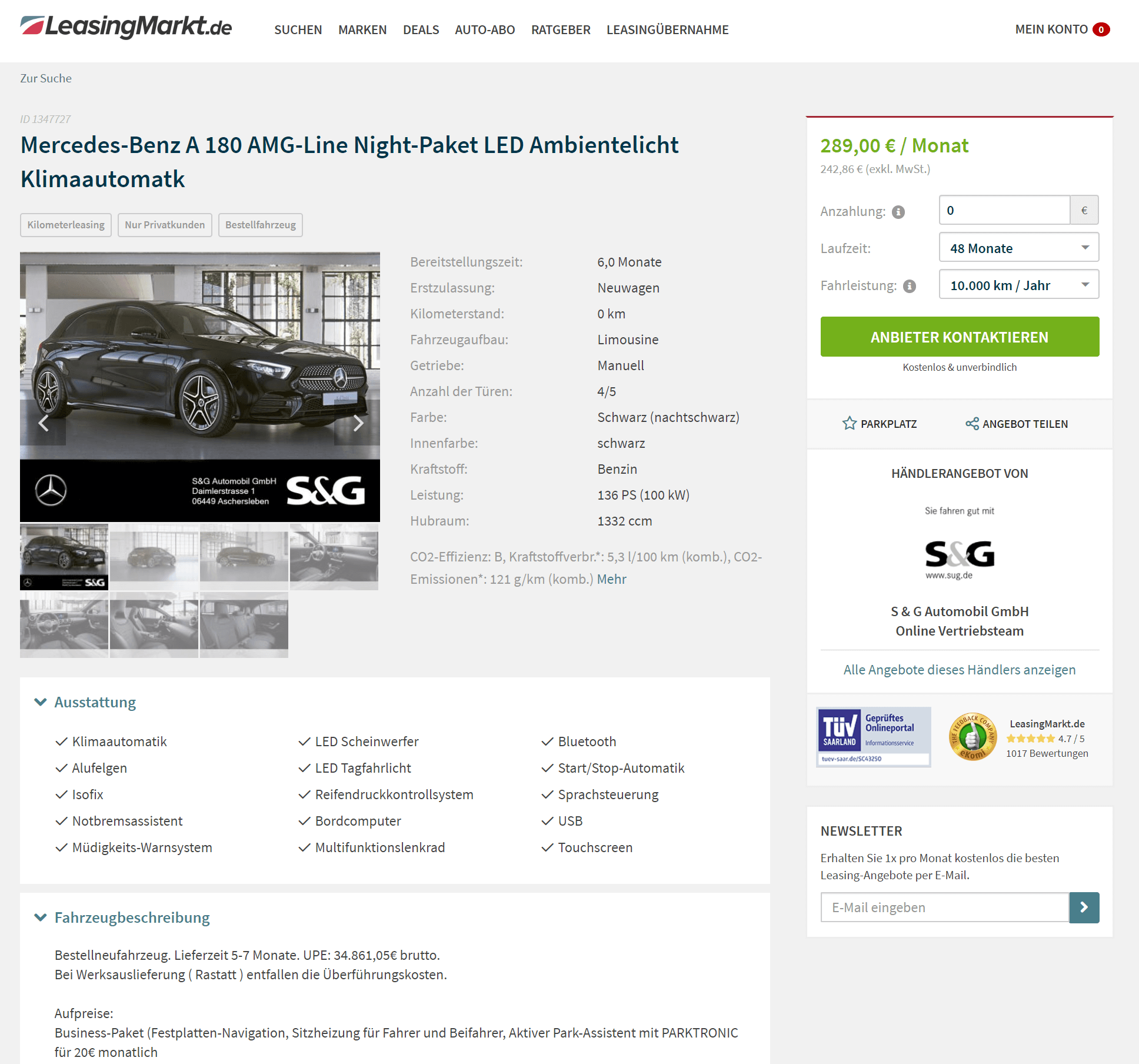Viewport: 1139px width, 1064px height.
Task: Select the third thumbnail showing side view
Action: [244, 557]
